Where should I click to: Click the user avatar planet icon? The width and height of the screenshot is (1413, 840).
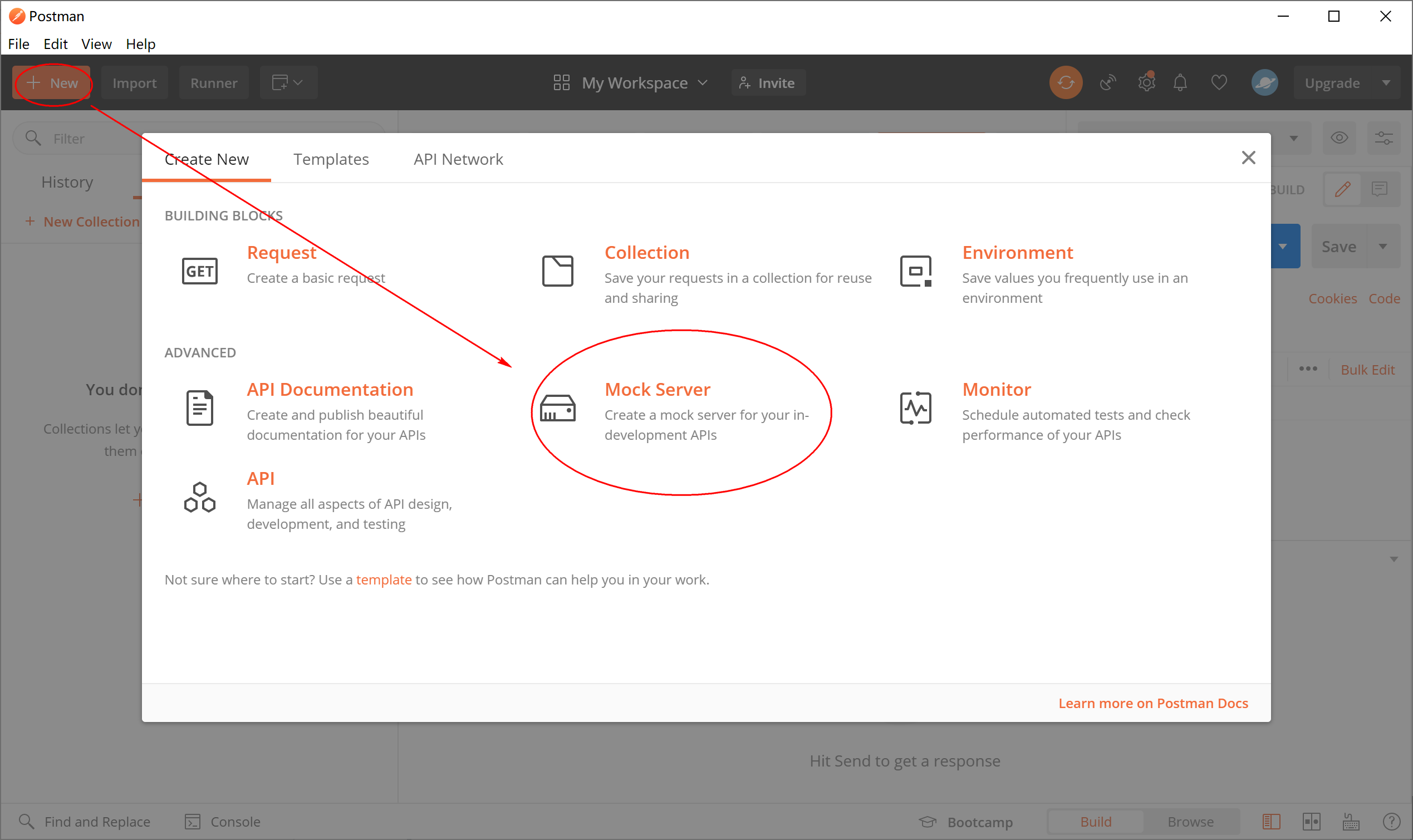[x=1264, y=82]
